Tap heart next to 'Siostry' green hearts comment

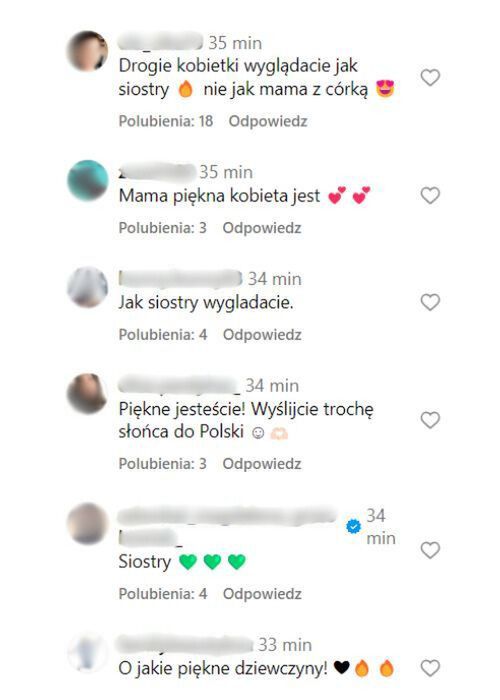[x=430, y=550]
